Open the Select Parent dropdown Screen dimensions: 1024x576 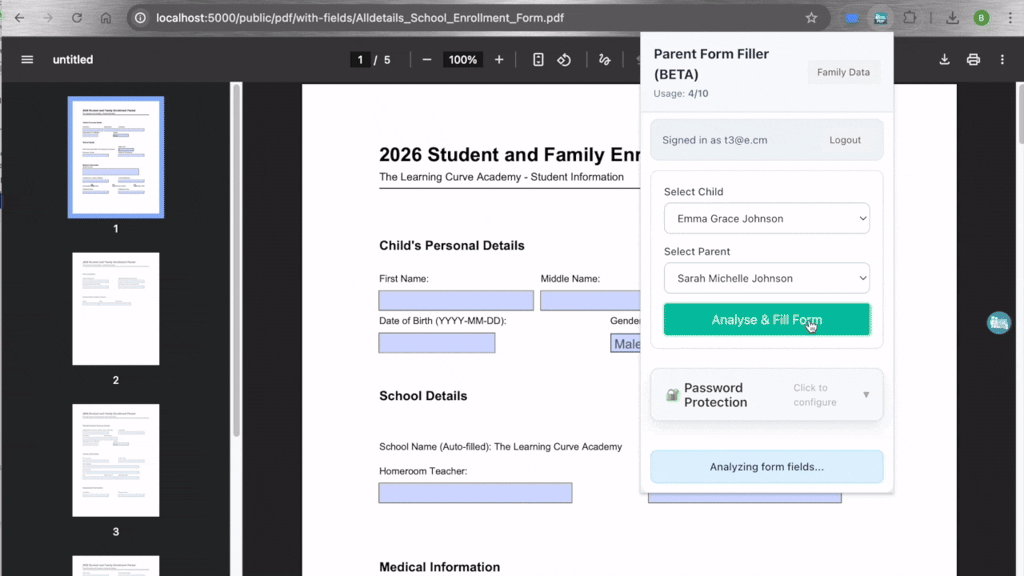click(766, 278)
